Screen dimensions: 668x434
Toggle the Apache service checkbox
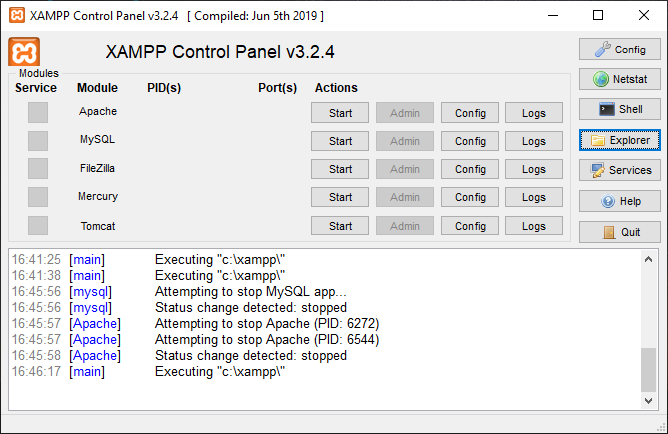click(38, 112)
